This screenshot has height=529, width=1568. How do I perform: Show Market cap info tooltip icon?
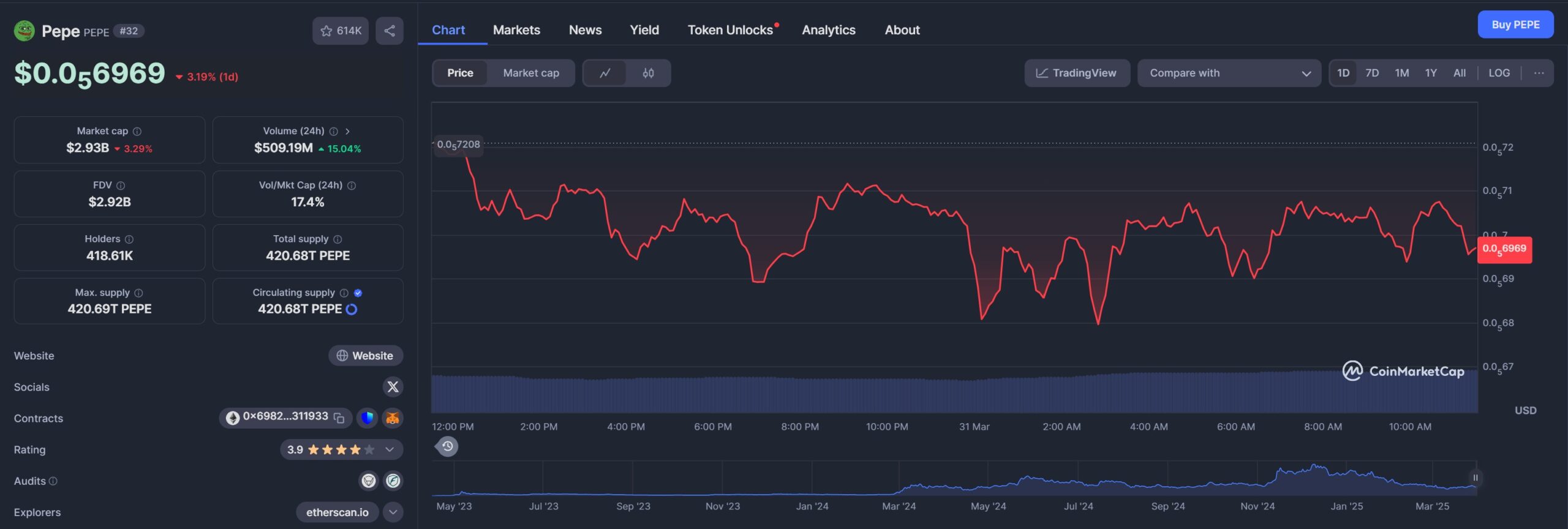(137, 131)
